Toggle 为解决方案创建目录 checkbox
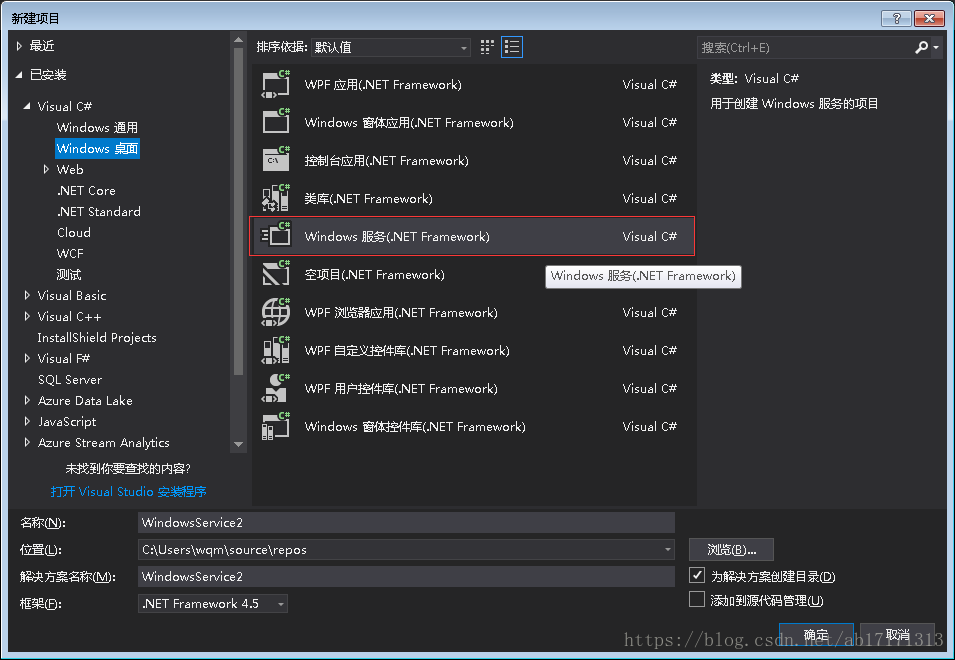 point(697,575)
